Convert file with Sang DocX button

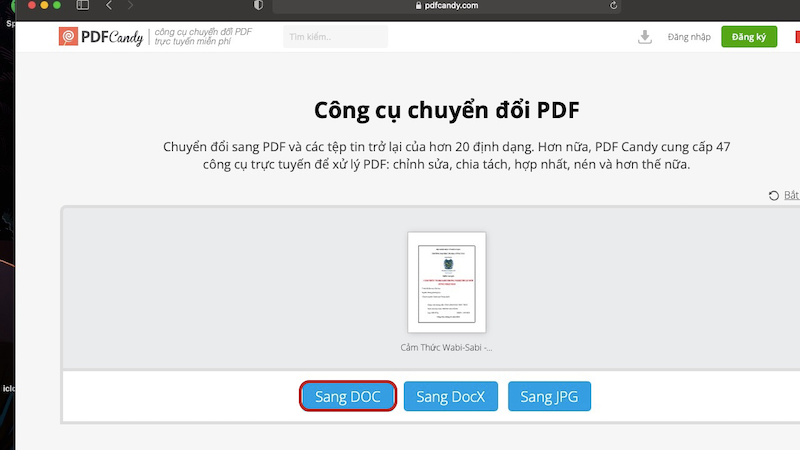tap(451, 396)
